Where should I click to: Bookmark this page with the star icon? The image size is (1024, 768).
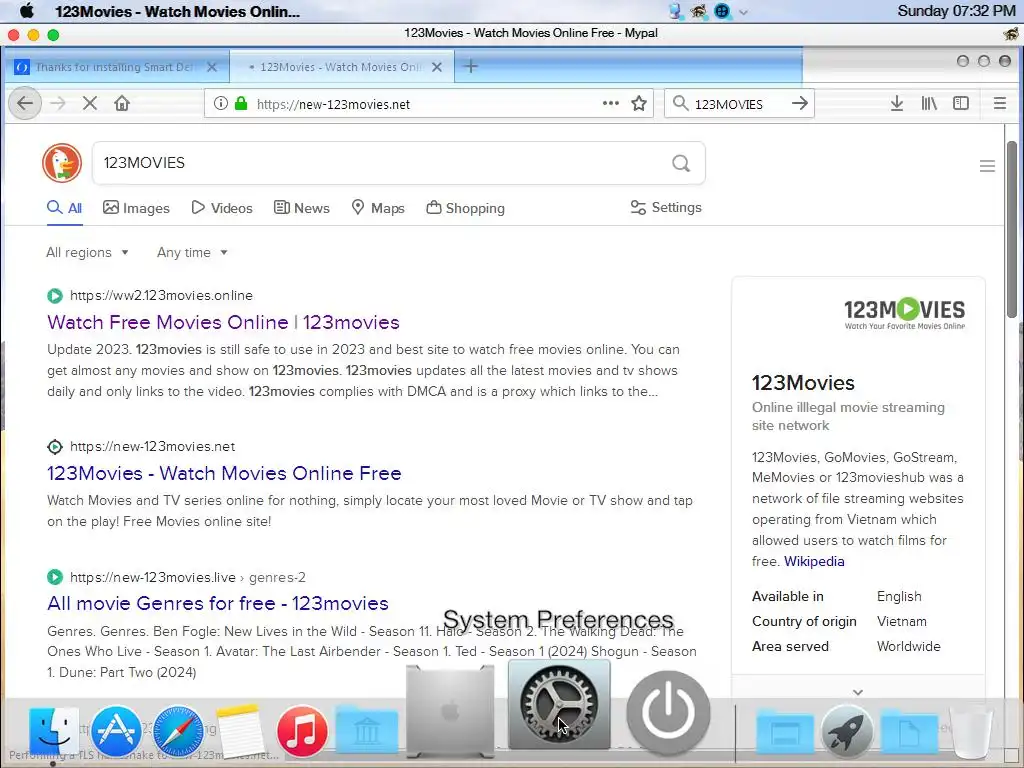coord(639,103)
